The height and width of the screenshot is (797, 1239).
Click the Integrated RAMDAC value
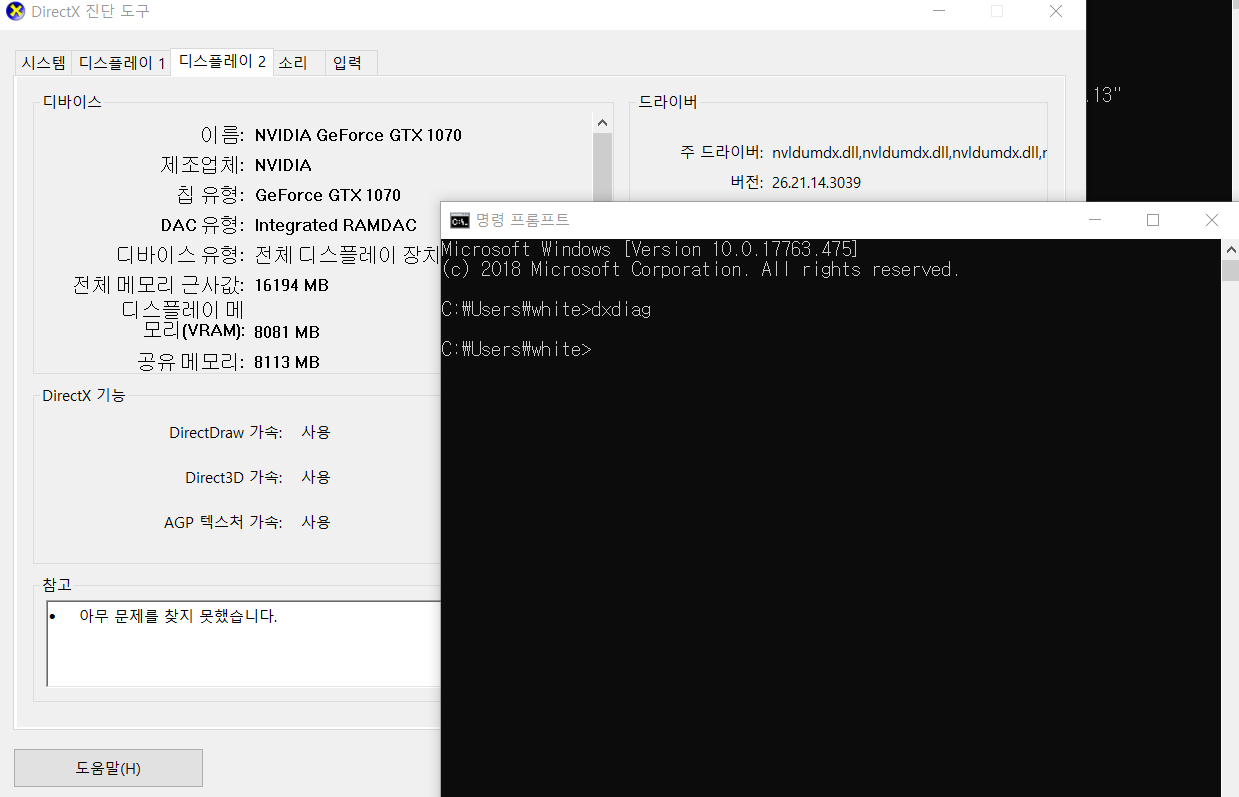pos(336,225)
